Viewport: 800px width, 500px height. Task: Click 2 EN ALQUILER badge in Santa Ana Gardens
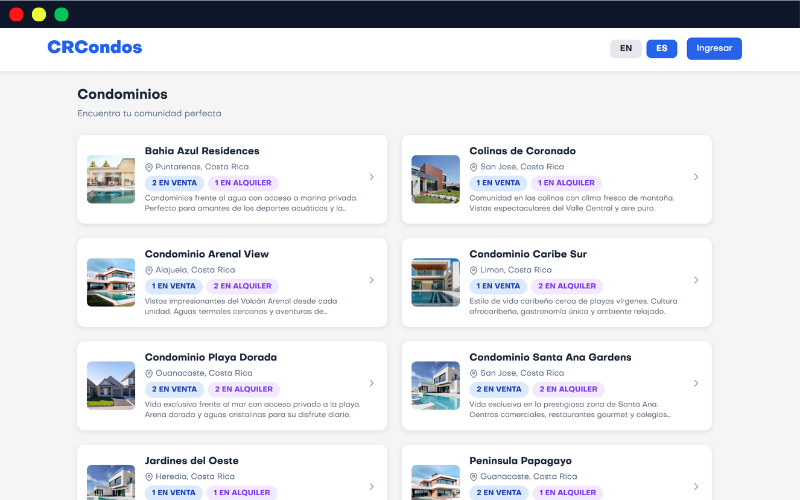pyautogui.click(x=569, y=389)
